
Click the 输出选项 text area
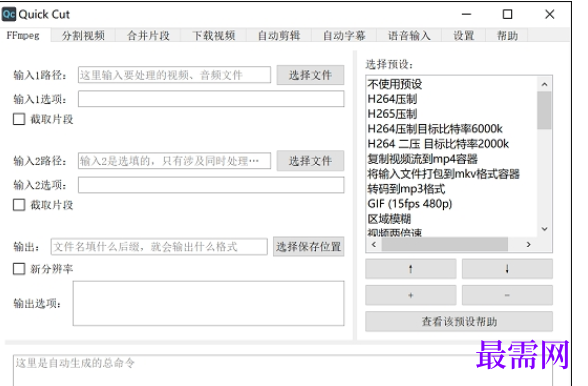pos(208,303)
